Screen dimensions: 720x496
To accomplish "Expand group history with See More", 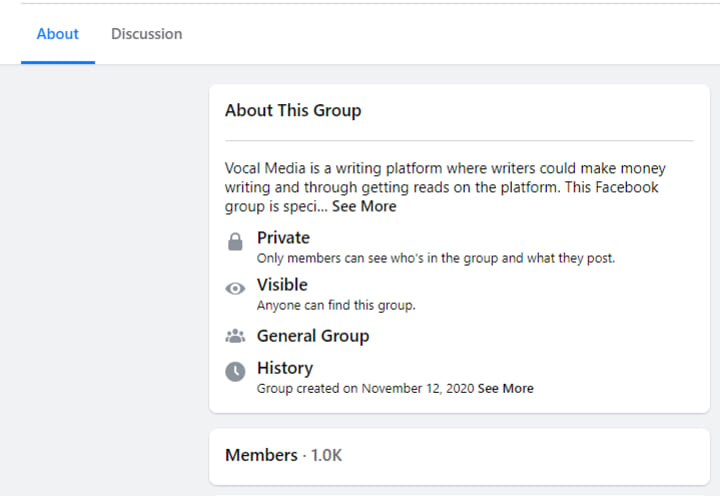I will (x=505, y=388).
